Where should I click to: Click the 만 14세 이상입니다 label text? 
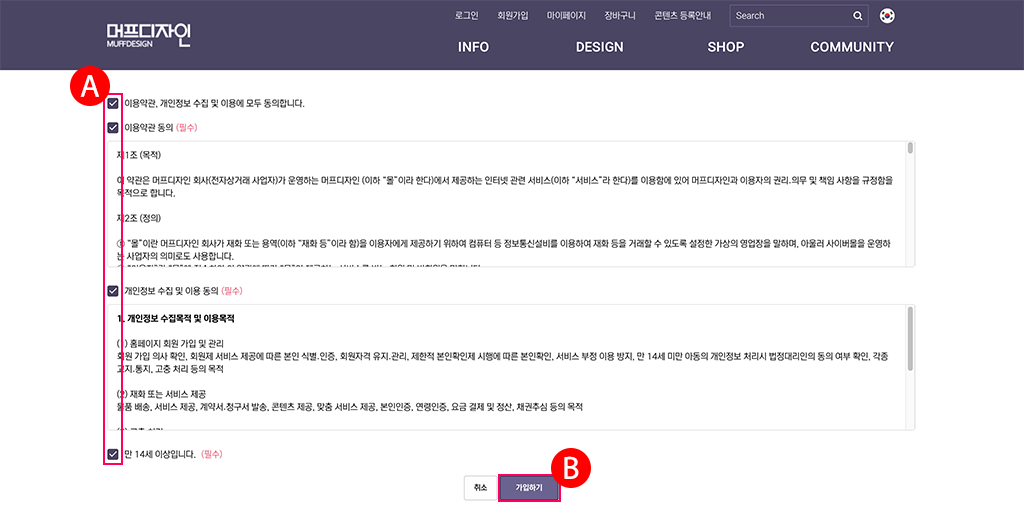tap(160, 454)
